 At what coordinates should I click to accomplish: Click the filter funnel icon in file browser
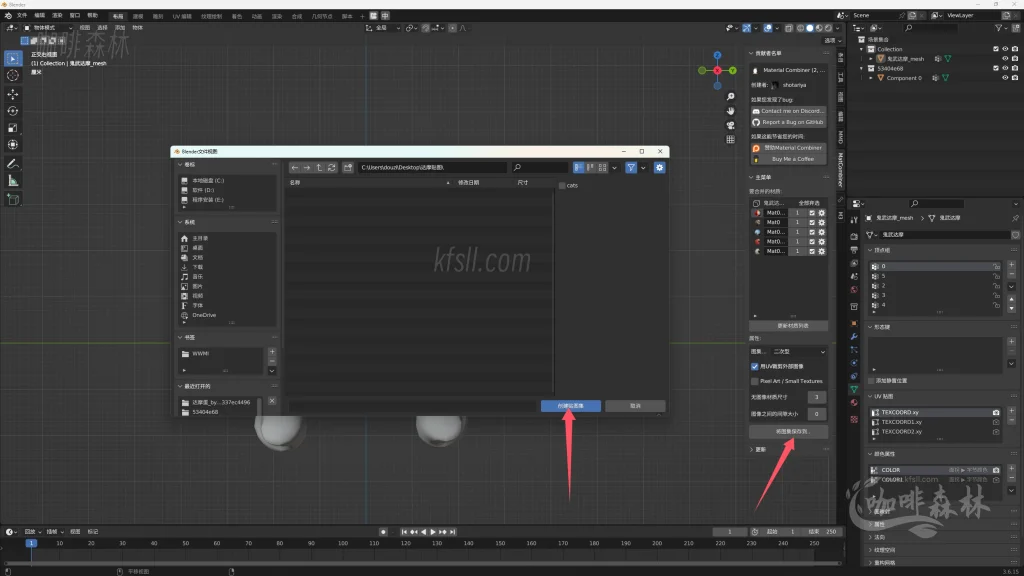pyautogui.click(x=631, y=168)
